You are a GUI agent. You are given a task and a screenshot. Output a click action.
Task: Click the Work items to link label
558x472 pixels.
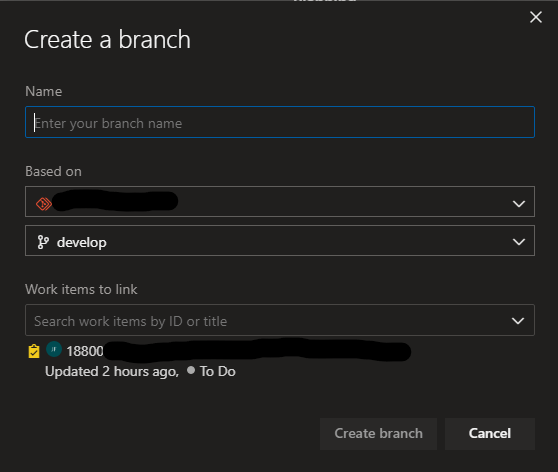click(81, 289)
